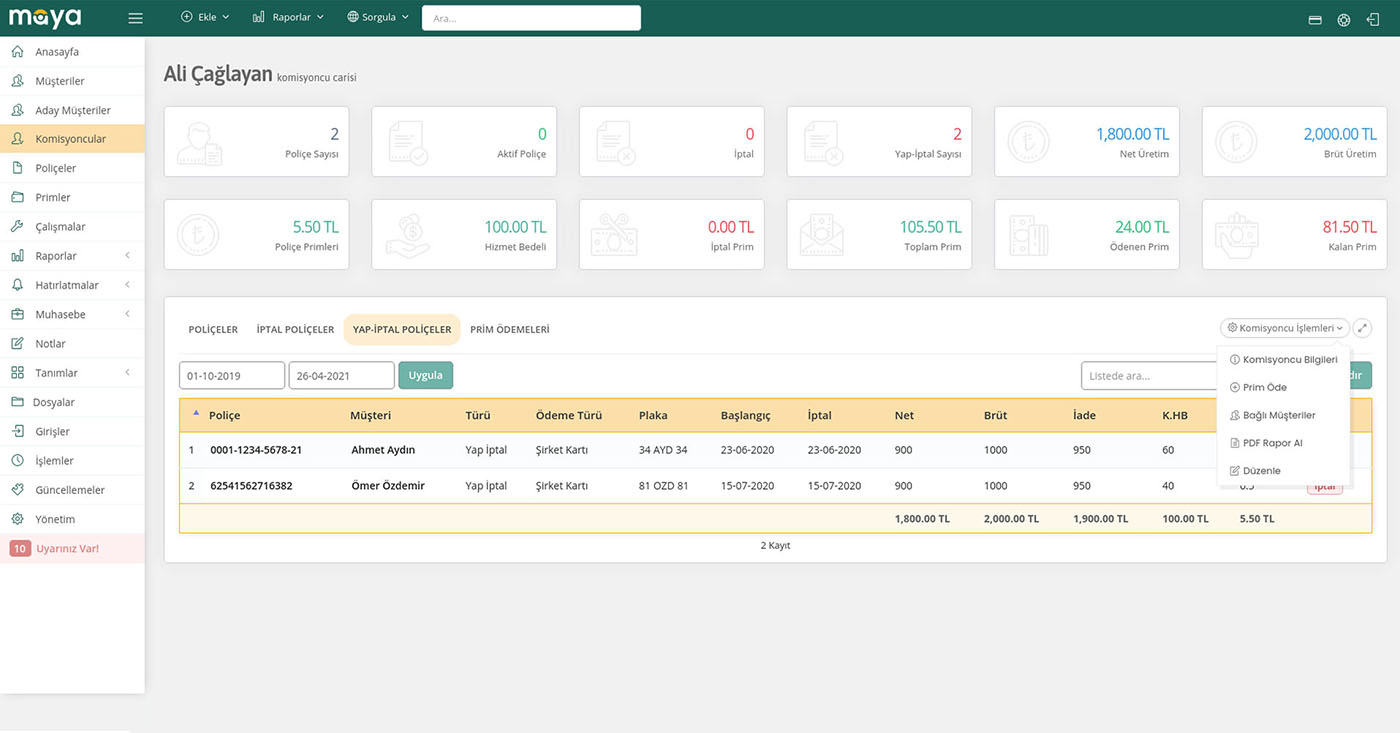Sort the table by Poliçe column
The height and width of the screenshot is (733, 1400).
click(x=224, y=415)
